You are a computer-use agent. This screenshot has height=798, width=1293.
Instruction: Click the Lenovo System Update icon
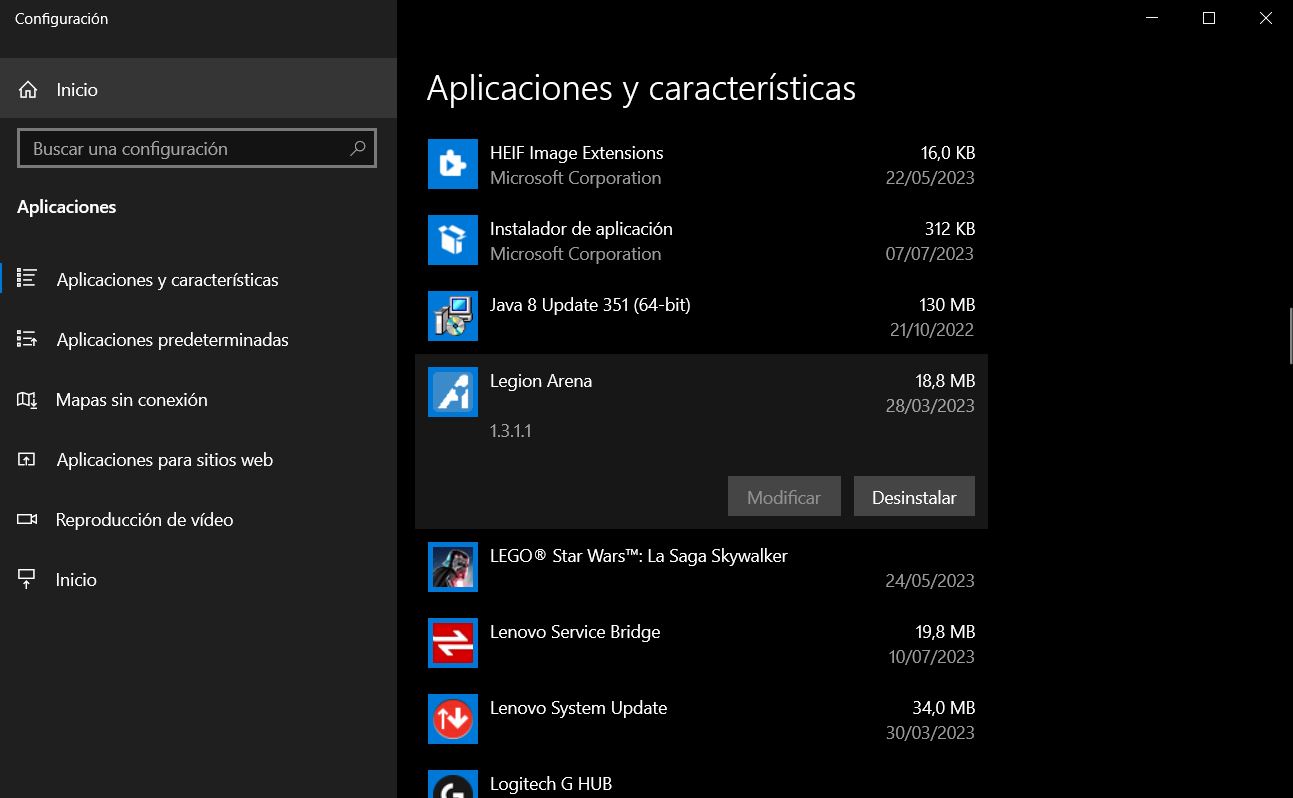(x=453, y=719)
